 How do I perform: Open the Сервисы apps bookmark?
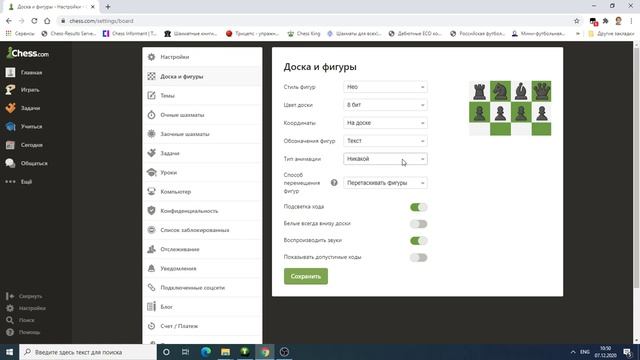click(20, 33)
